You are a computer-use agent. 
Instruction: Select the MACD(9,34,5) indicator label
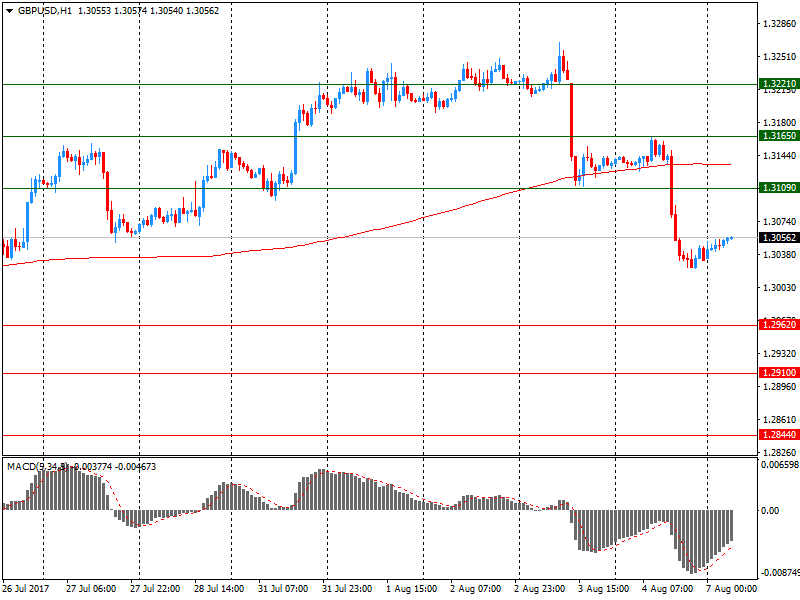pyautogui.click(x=37, y=467)
